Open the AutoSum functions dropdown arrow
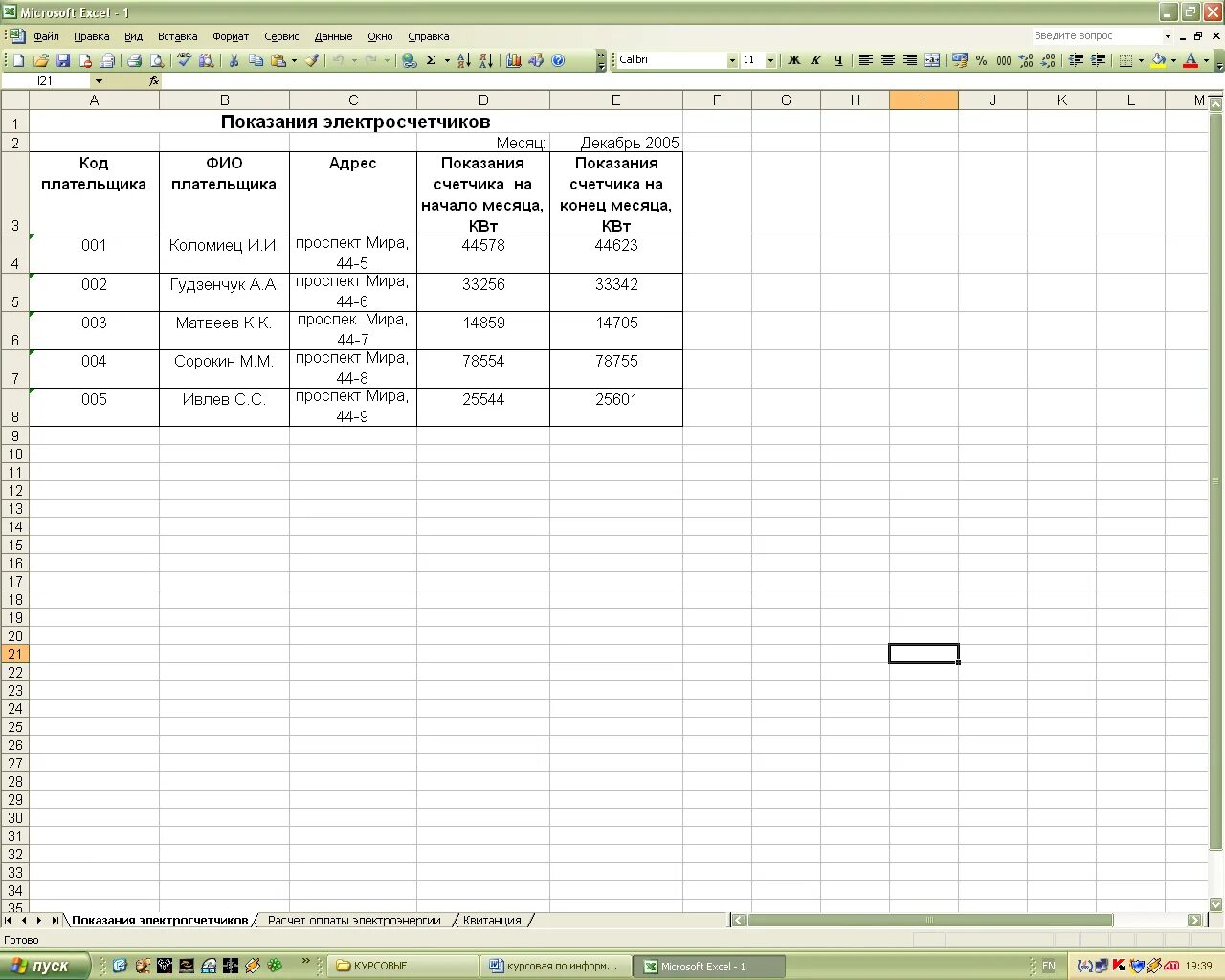The height and width of the screenshot is (980, 1225). click(x=447, y=60)
